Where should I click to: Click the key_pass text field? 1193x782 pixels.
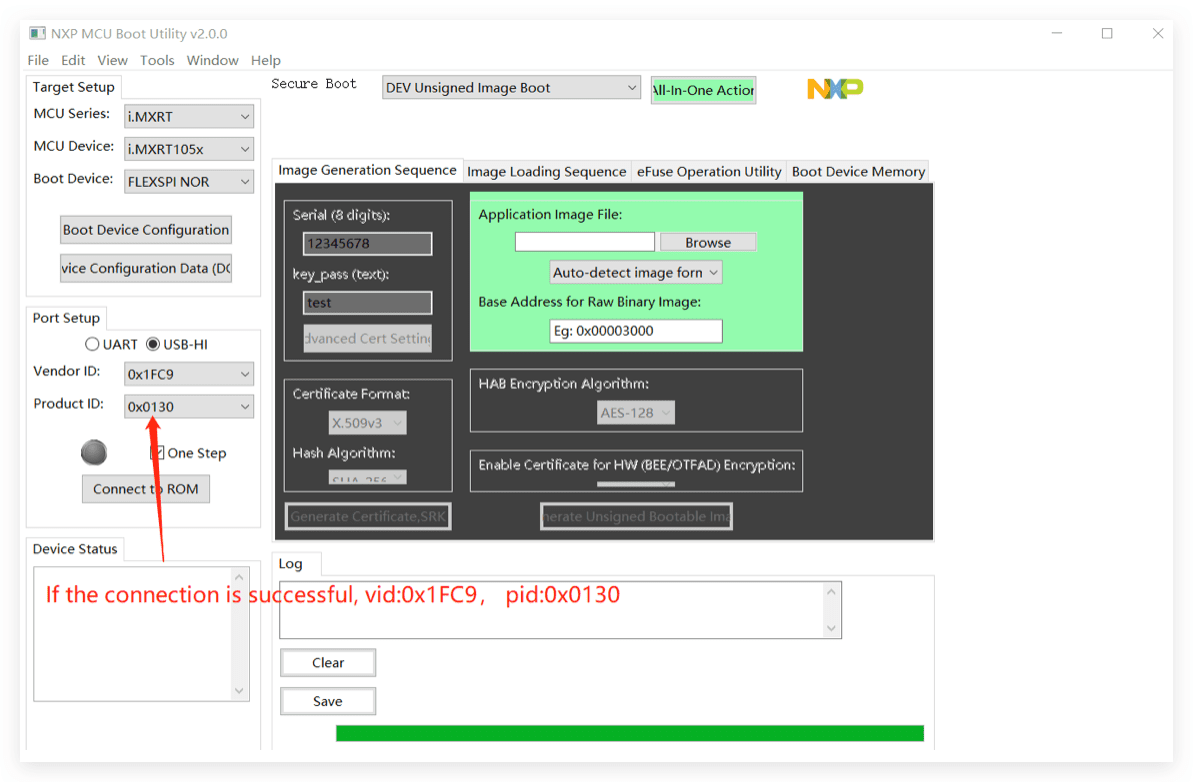367,303
